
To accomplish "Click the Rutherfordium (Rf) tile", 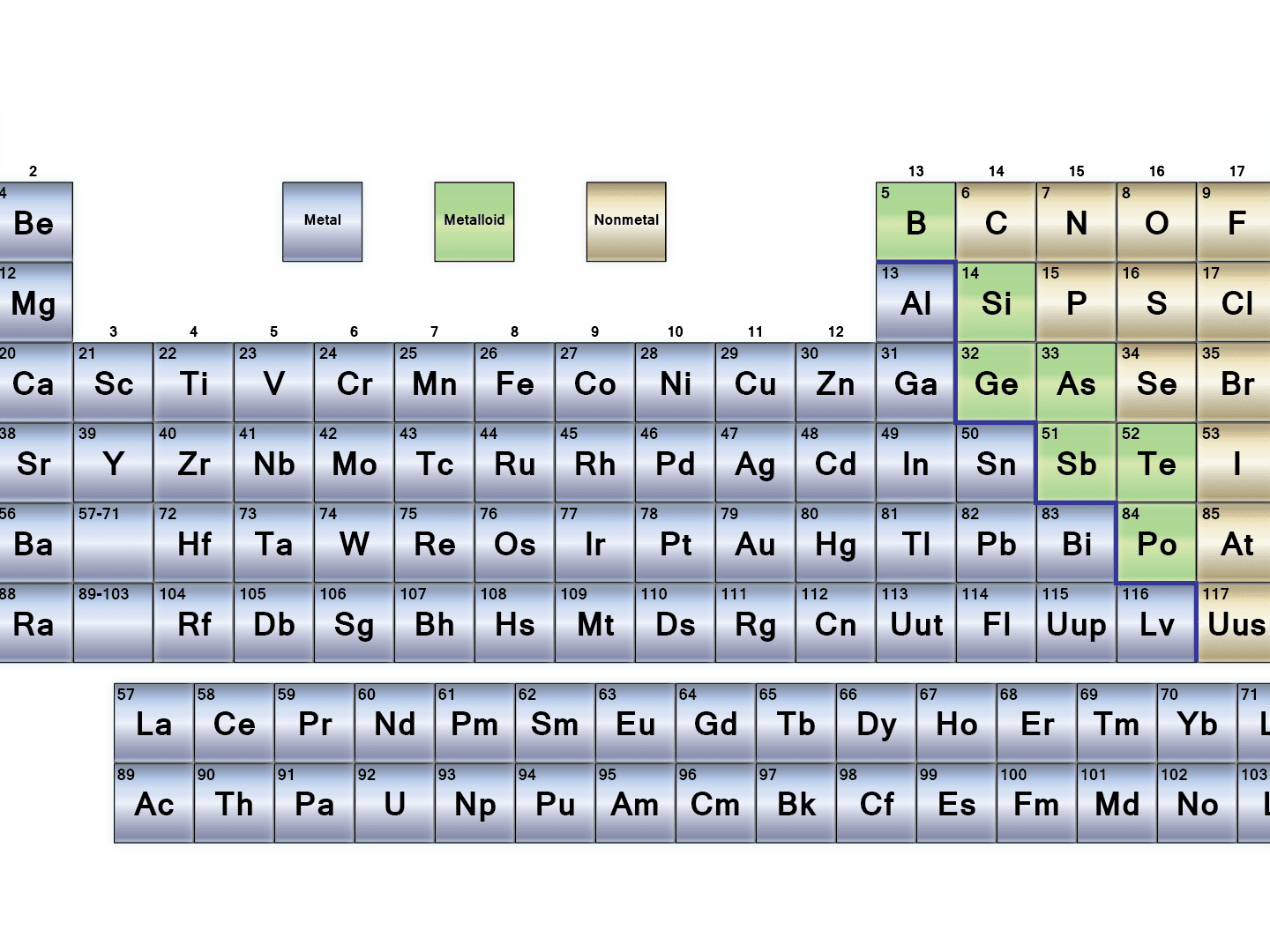I will pos(193,623).
